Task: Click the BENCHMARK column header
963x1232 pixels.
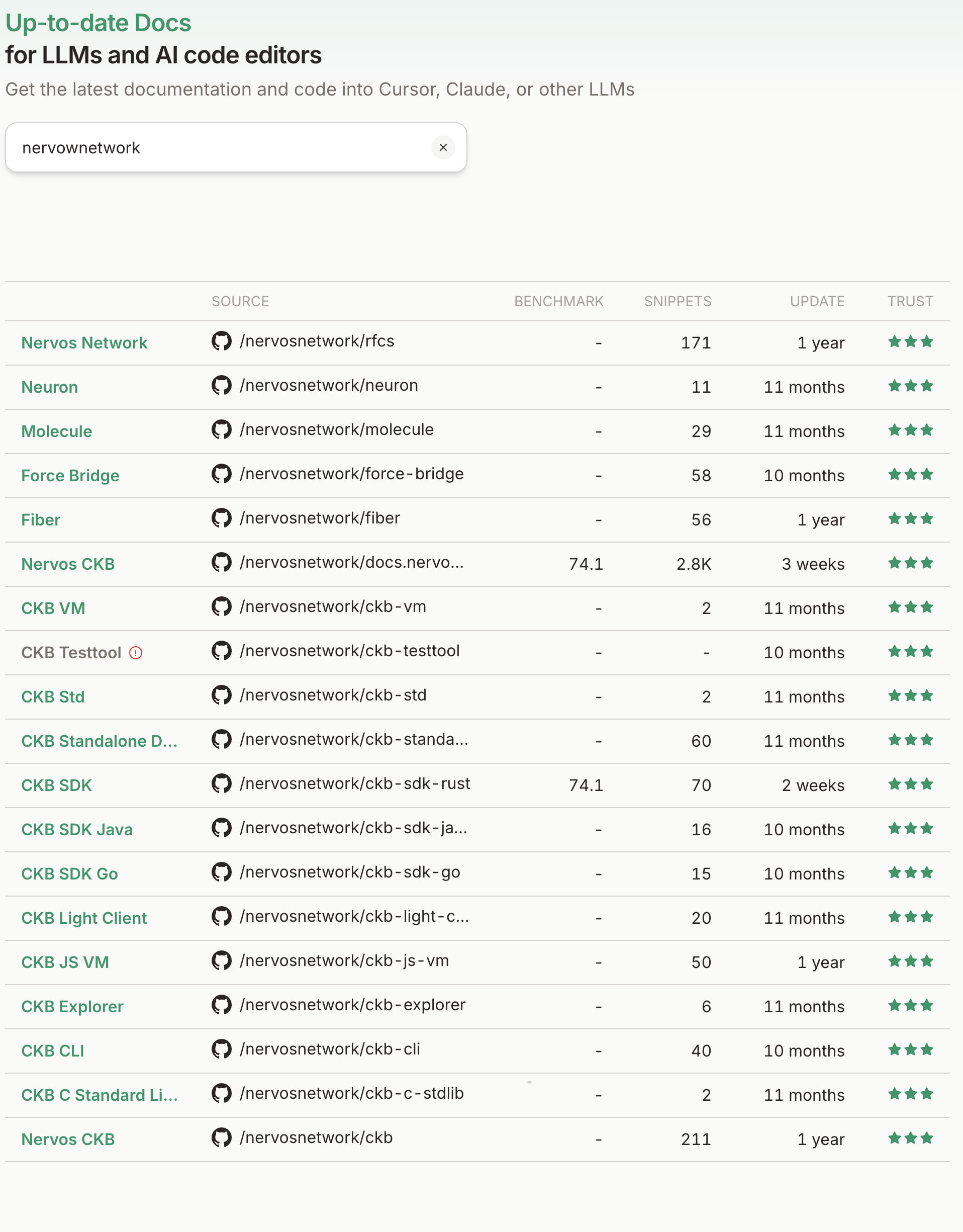Action: click(559, 301)
